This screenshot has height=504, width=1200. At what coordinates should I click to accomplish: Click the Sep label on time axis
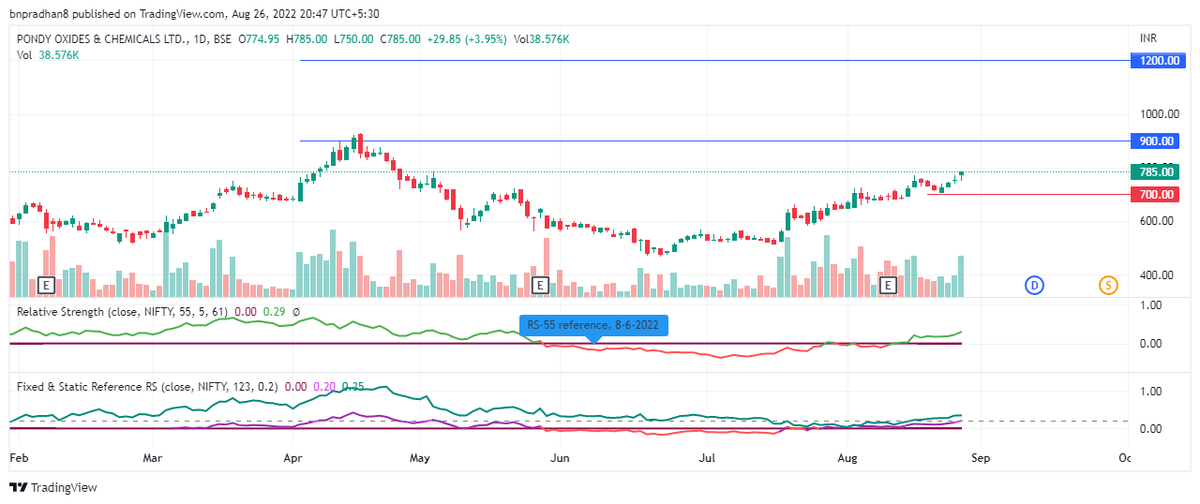[981, 458]
